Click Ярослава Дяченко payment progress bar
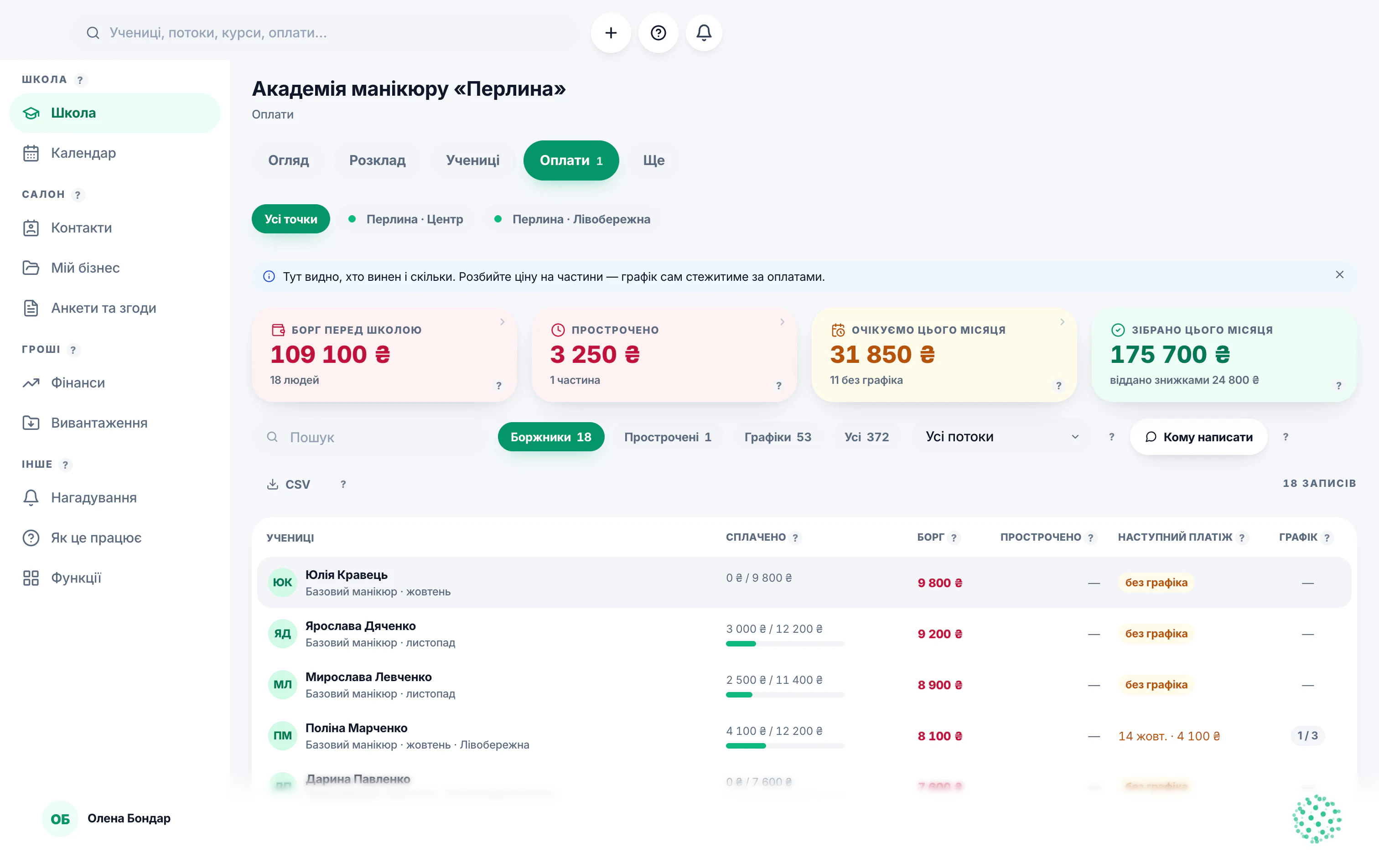Image resolution: width=1379 pixels, height=868 pixels. tap(785, 644)
